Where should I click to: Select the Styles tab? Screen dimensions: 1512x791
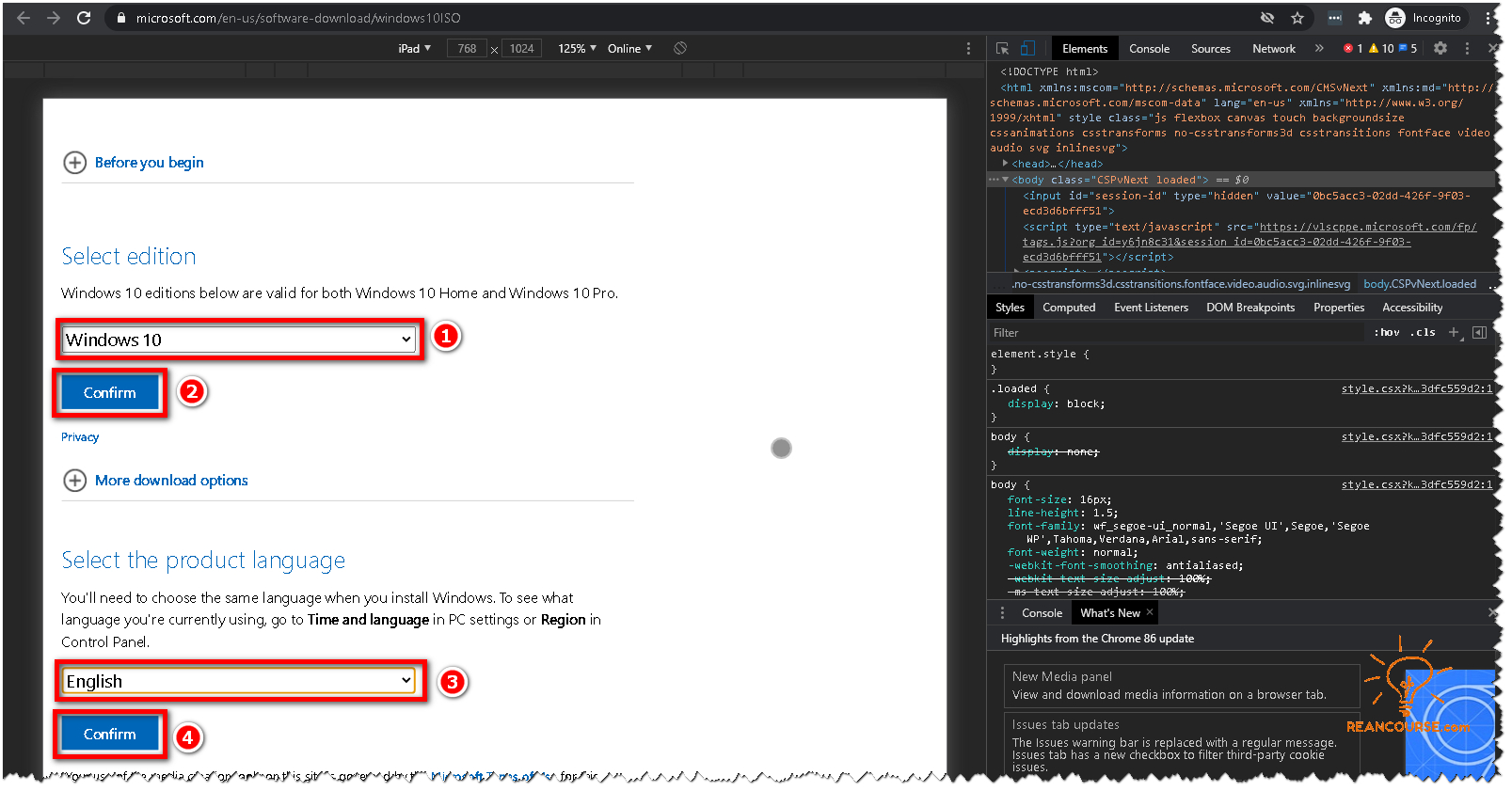(x=1010, y=308)
